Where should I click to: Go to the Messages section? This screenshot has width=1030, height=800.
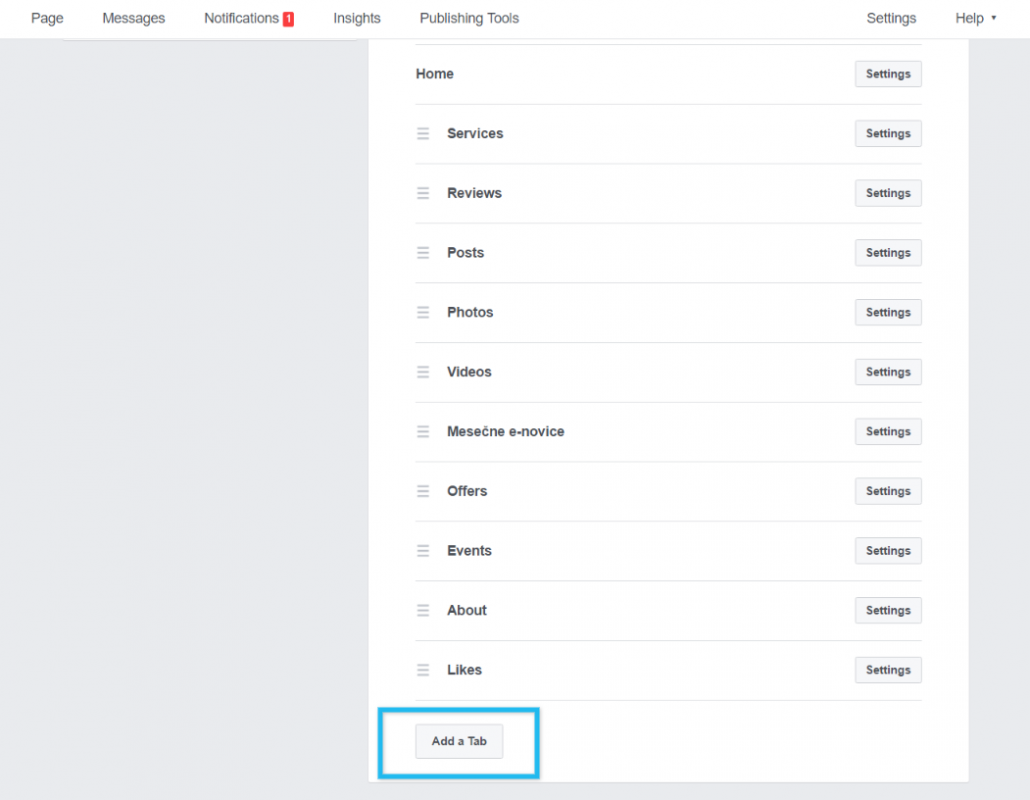click(133, 18)
